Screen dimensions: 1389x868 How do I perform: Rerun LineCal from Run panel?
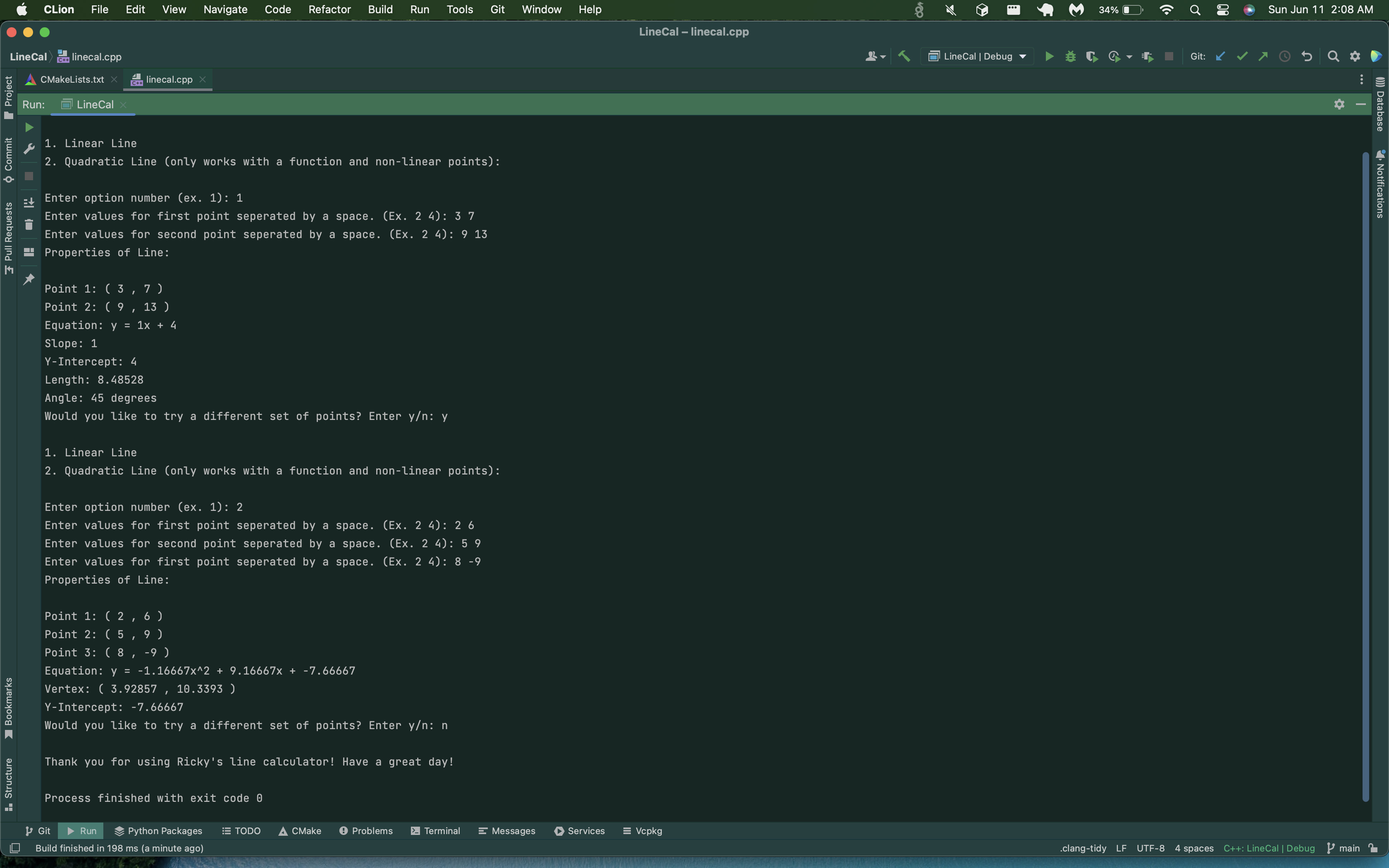click(x=29, y=127)
